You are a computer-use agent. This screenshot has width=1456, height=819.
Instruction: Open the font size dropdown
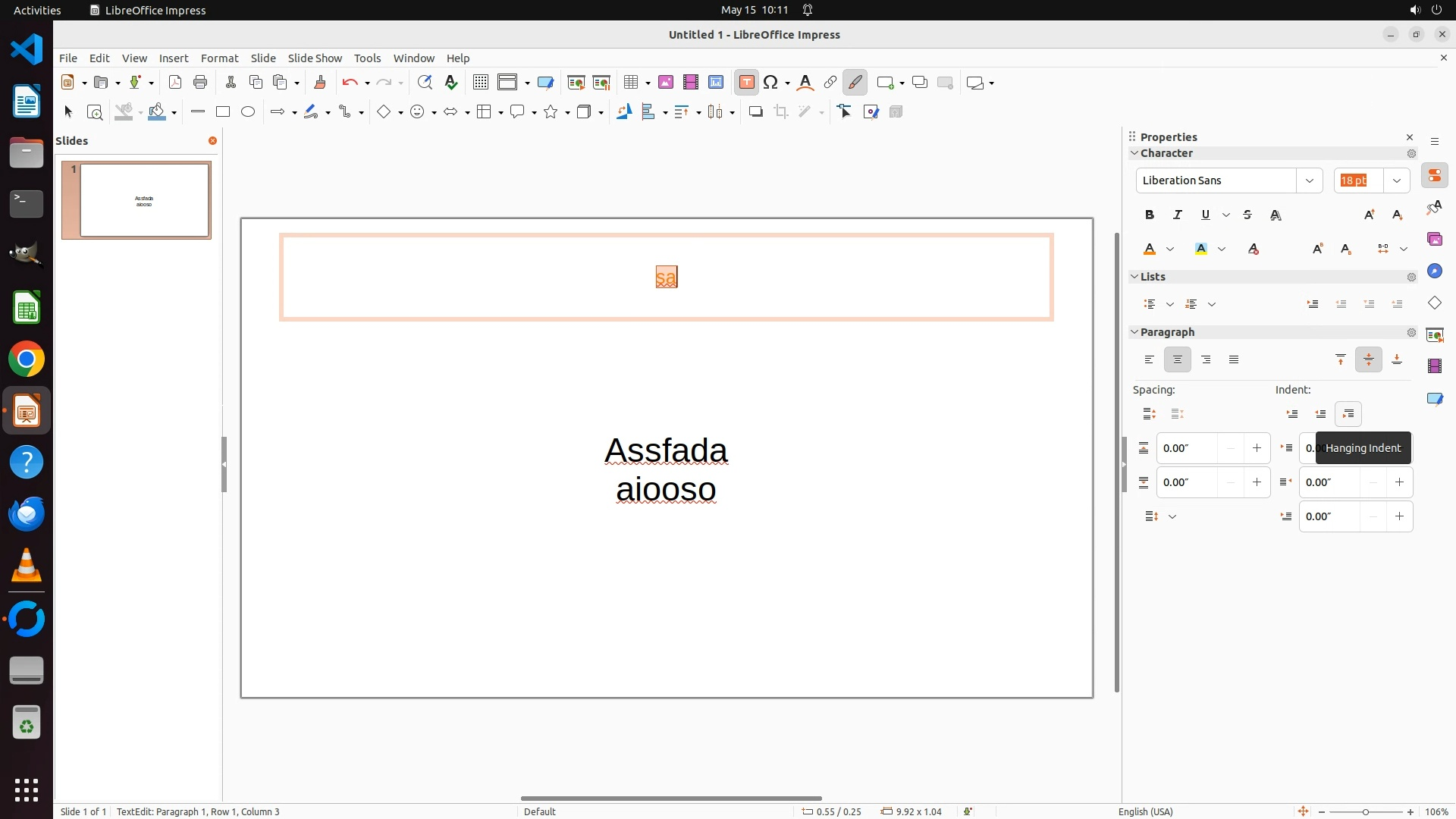tap(1396, 180)
